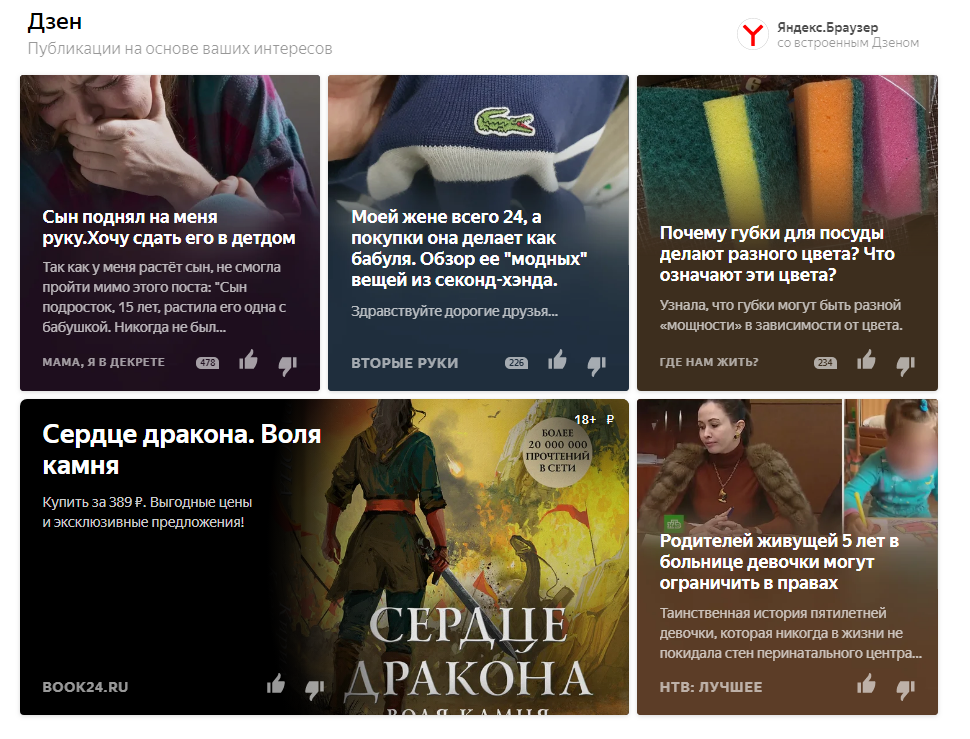The height and width of the screenshot is (739, 970).
Task: Dislike the НТВ hospital girl article
Action: [x=905, y=689]
